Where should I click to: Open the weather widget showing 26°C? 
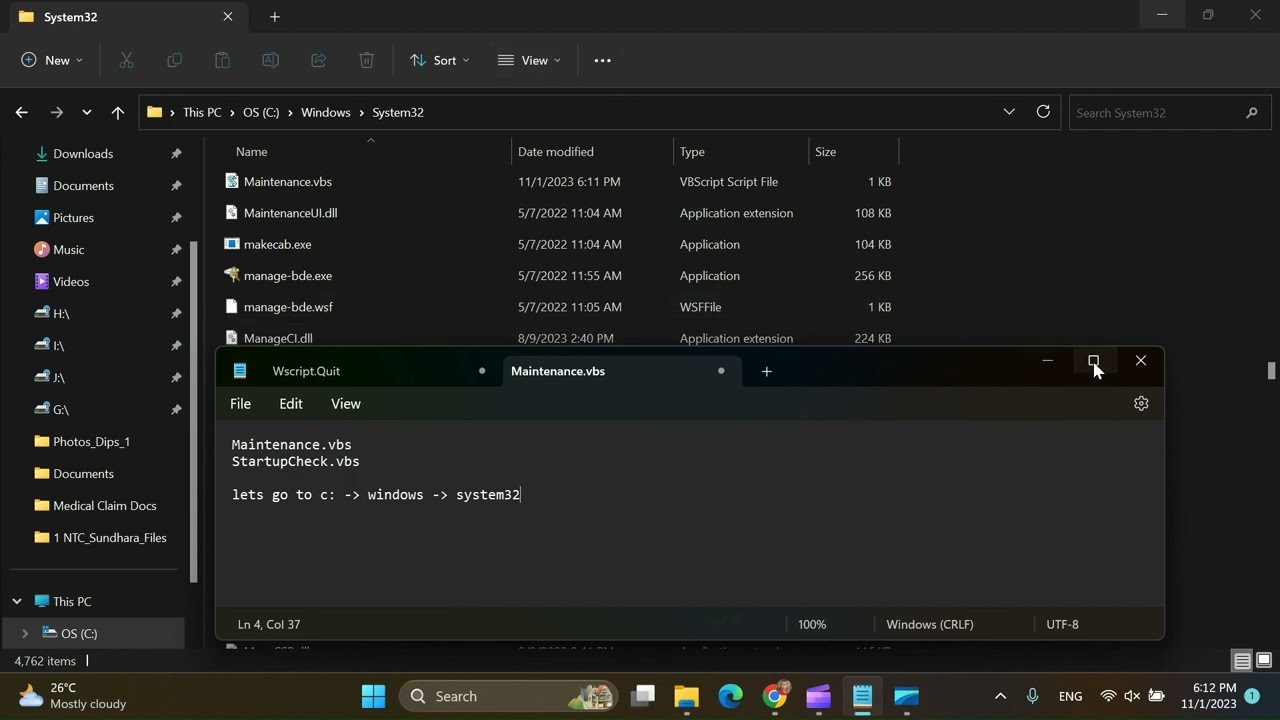(x=73, y=696)
